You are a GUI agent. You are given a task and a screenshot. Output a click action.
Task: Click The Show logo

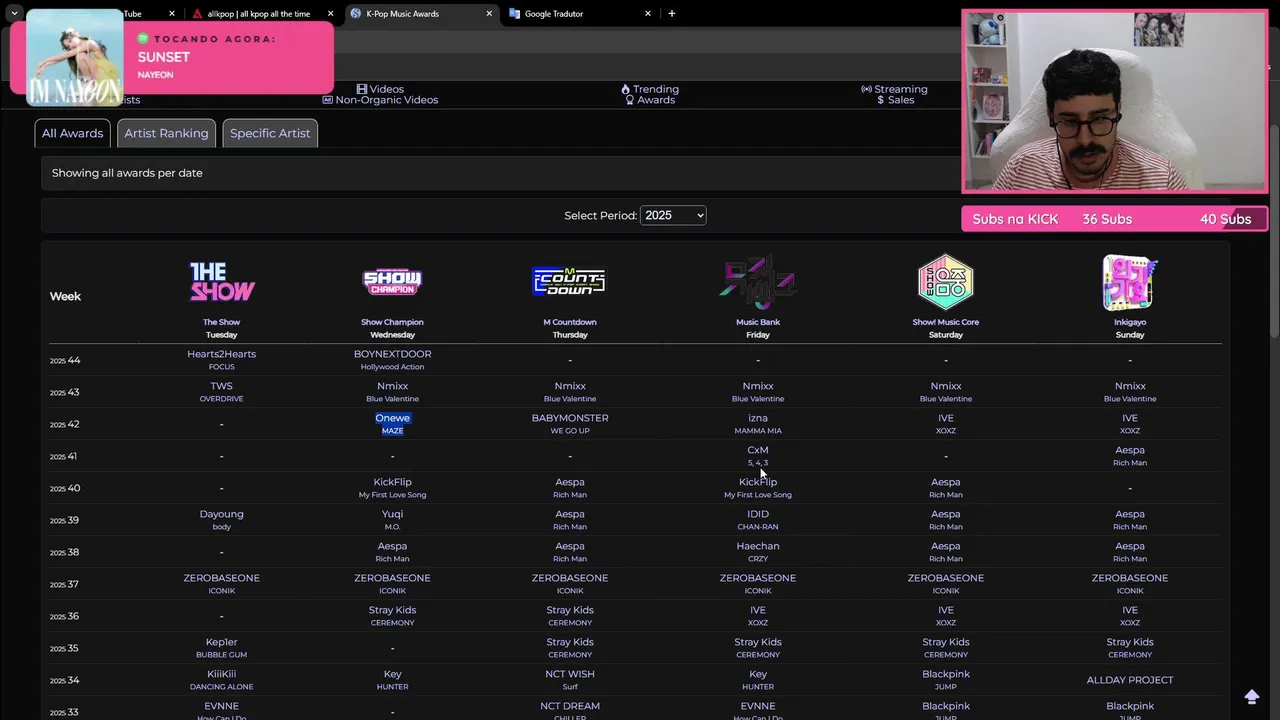click(222, 282)
